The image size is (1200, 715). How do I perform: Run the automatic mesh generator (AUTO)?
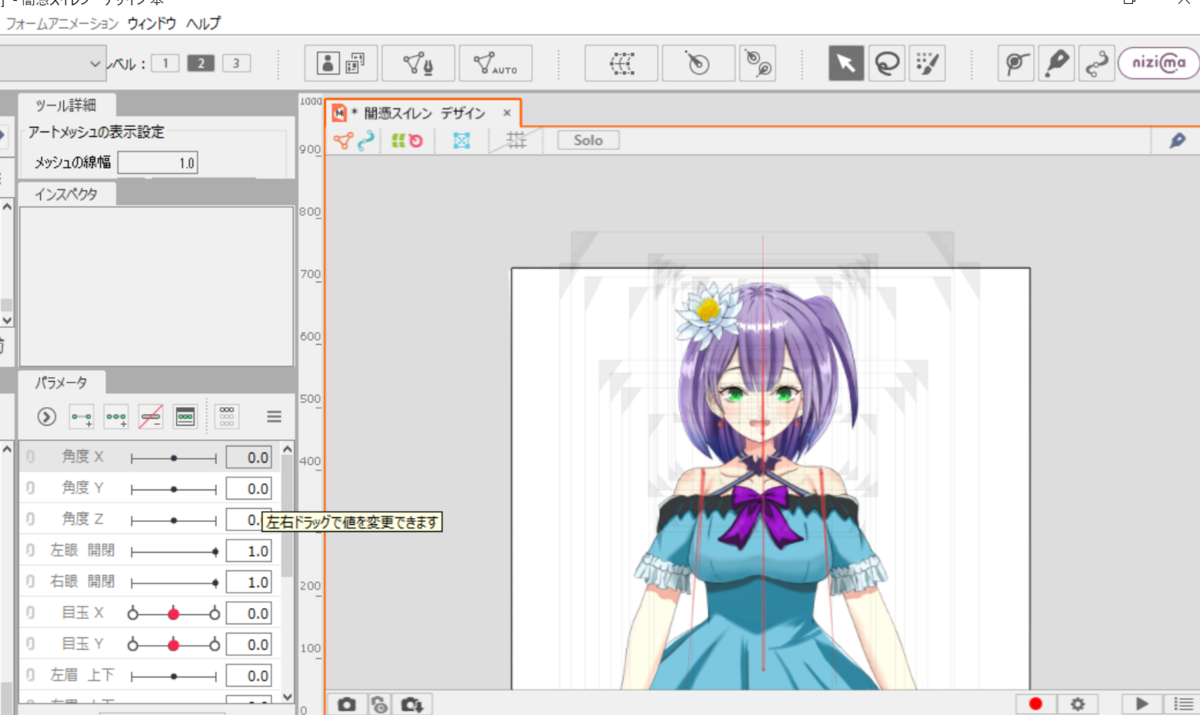495,63
